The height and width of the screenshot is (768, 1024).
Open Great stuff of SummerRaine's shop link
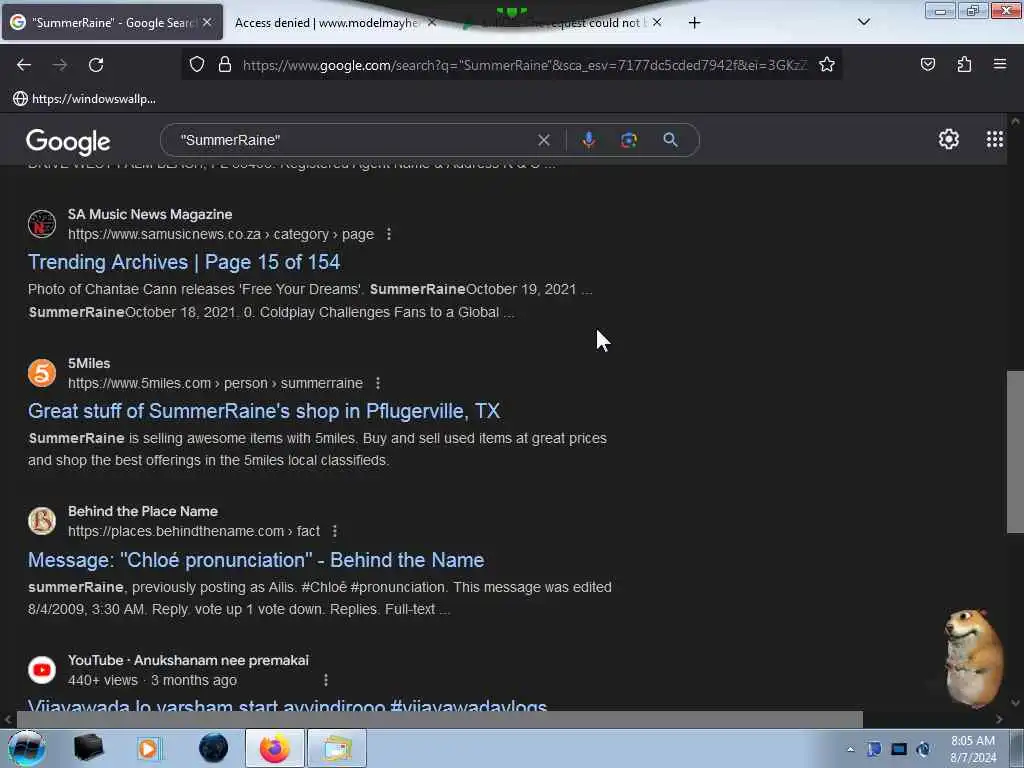264,411
